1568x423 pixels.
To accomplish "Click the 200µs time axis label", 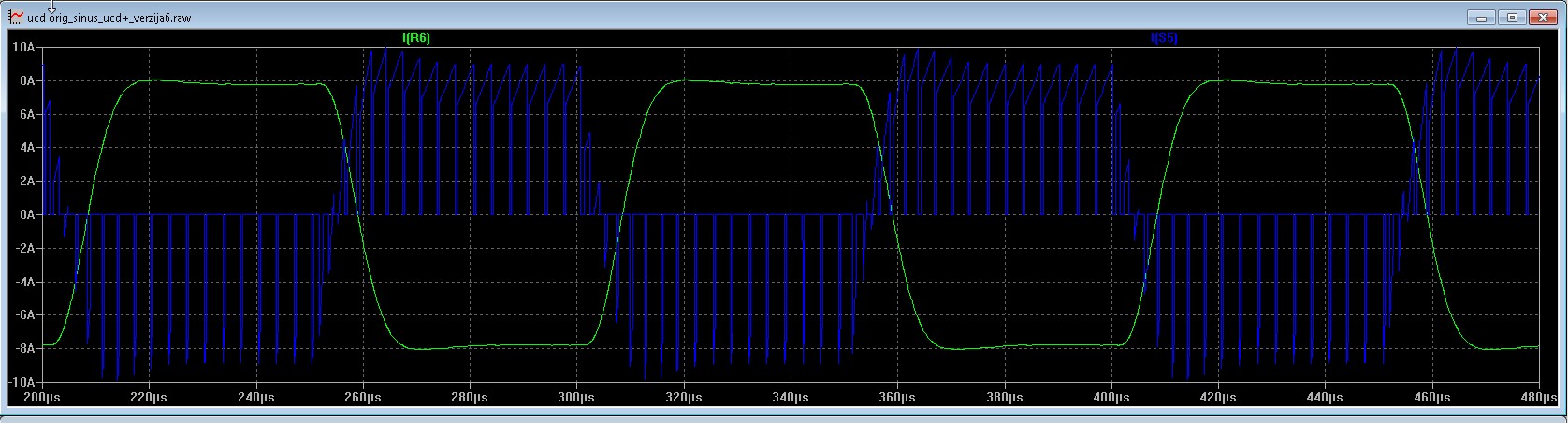I will [x=42, y=398].
